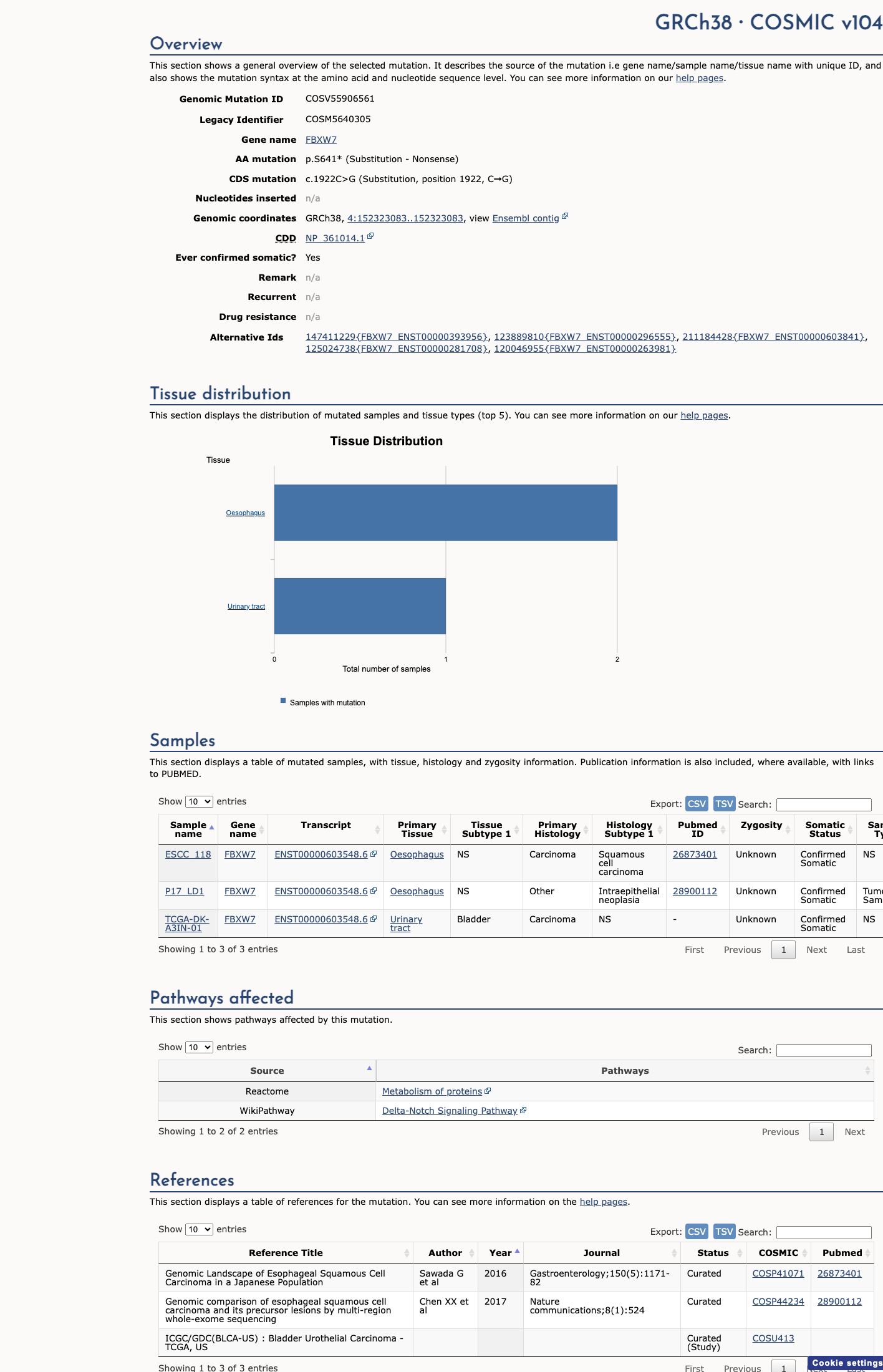Sort Samples table by Primary Tissue arrows
Screen dimensions: 883x1372
(444, 829)
